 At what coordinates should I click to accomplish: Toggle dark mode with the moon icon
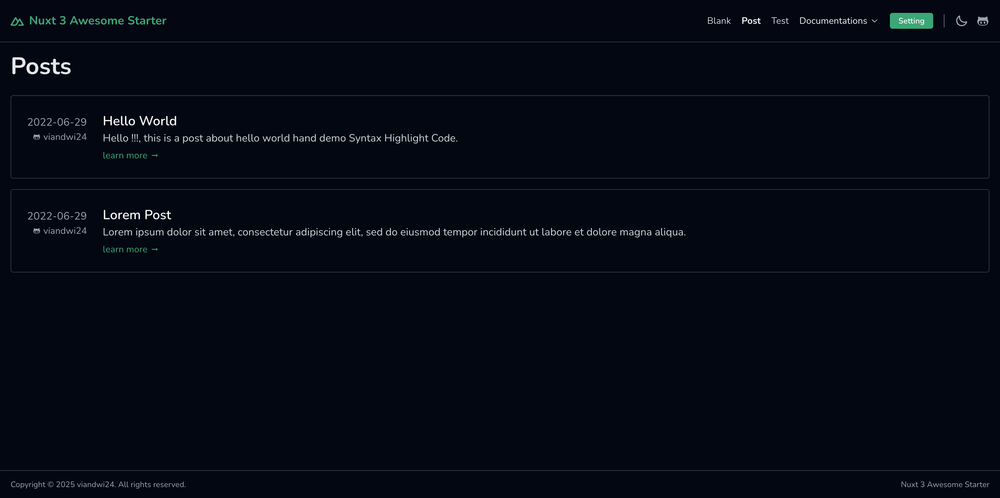961,21
